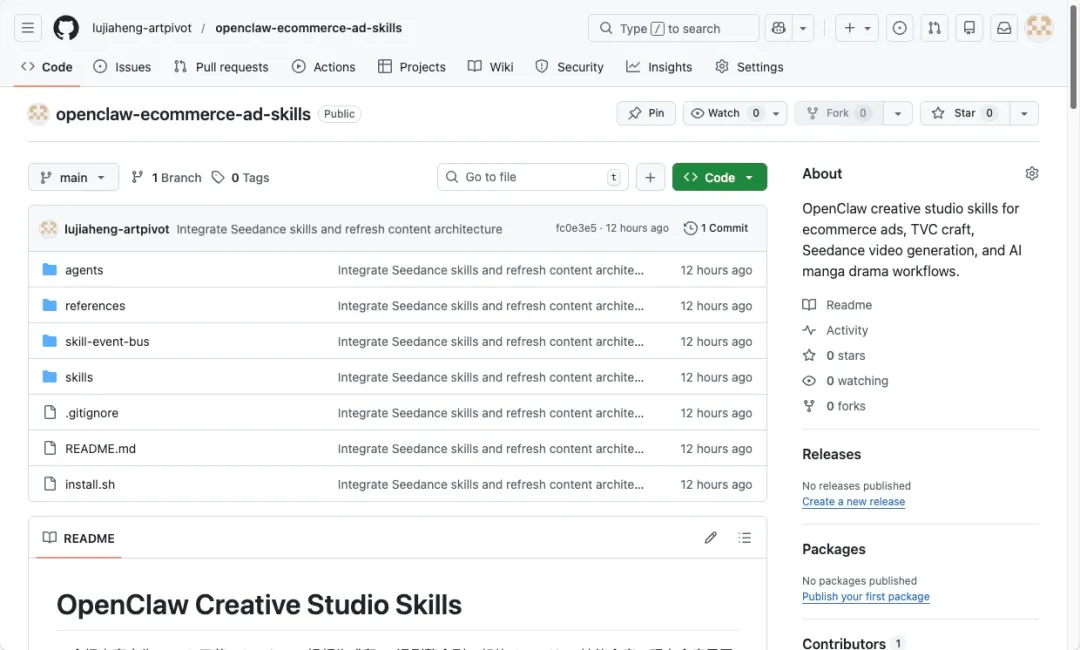Pin the repository to profile

646,113
